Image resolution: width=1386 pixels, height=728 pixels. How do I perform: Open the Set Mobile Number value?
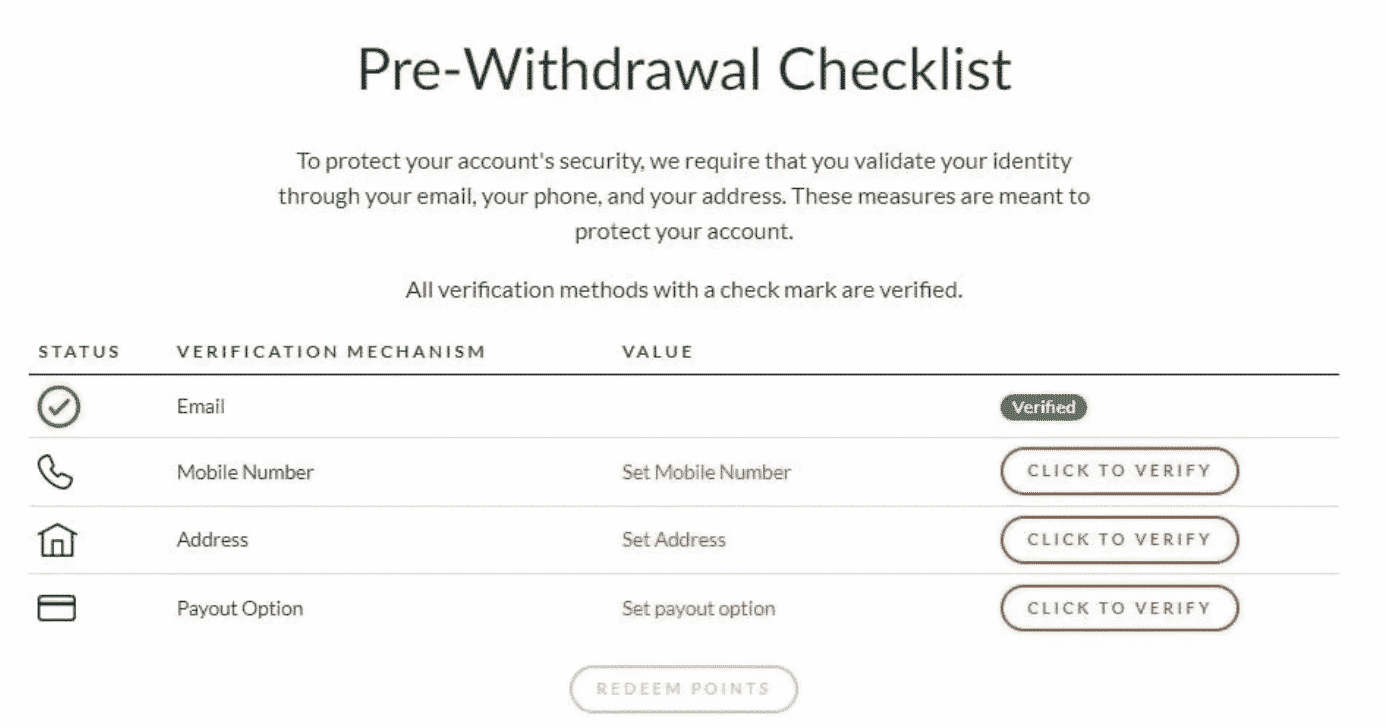706,472
